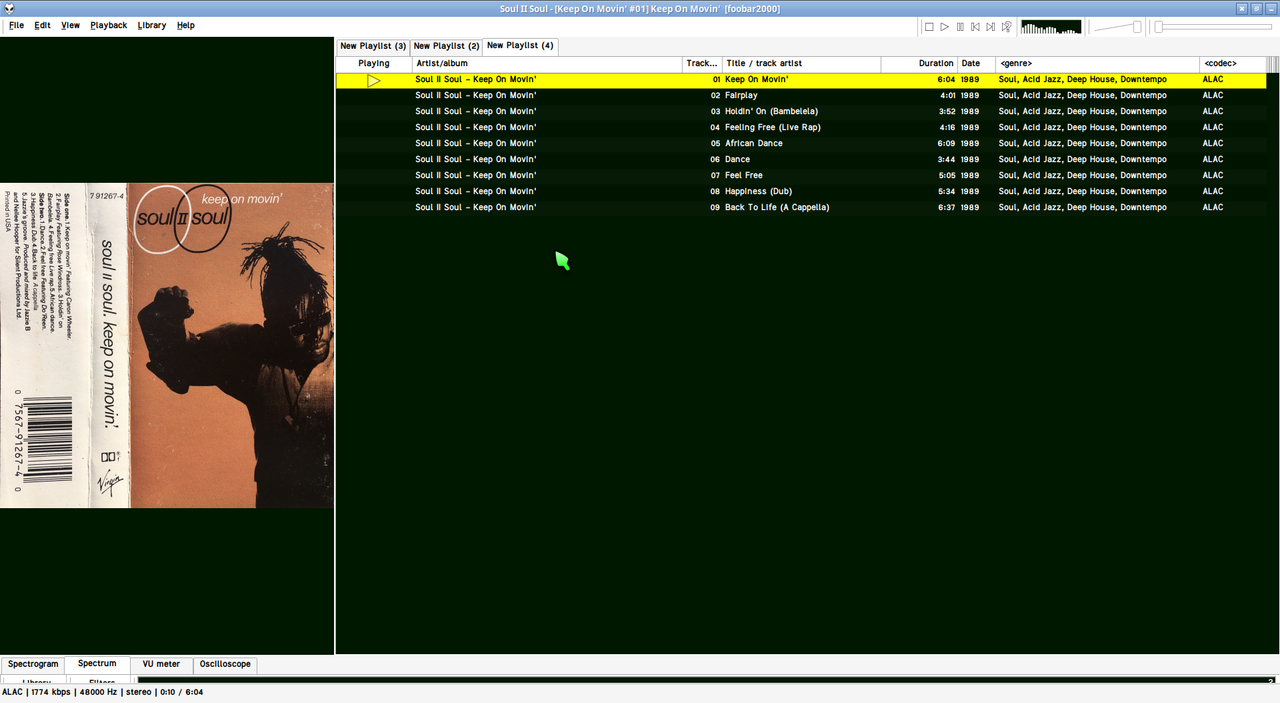Screen dimensions: 1280x703
Task: Click the Stop playback button
Action: [929, 27]
